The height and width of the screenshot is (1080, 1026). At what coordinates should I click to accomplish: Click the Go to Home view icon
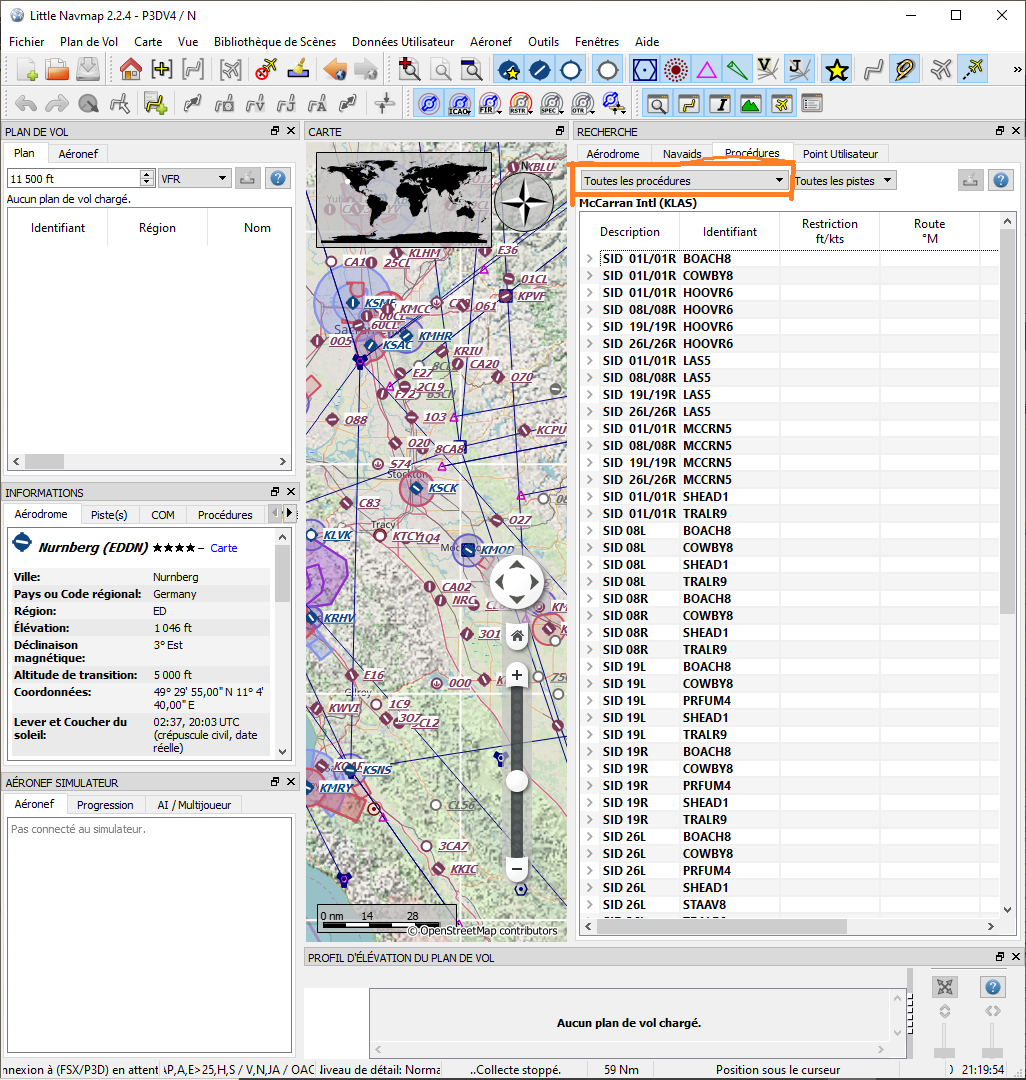click(130, 70)
